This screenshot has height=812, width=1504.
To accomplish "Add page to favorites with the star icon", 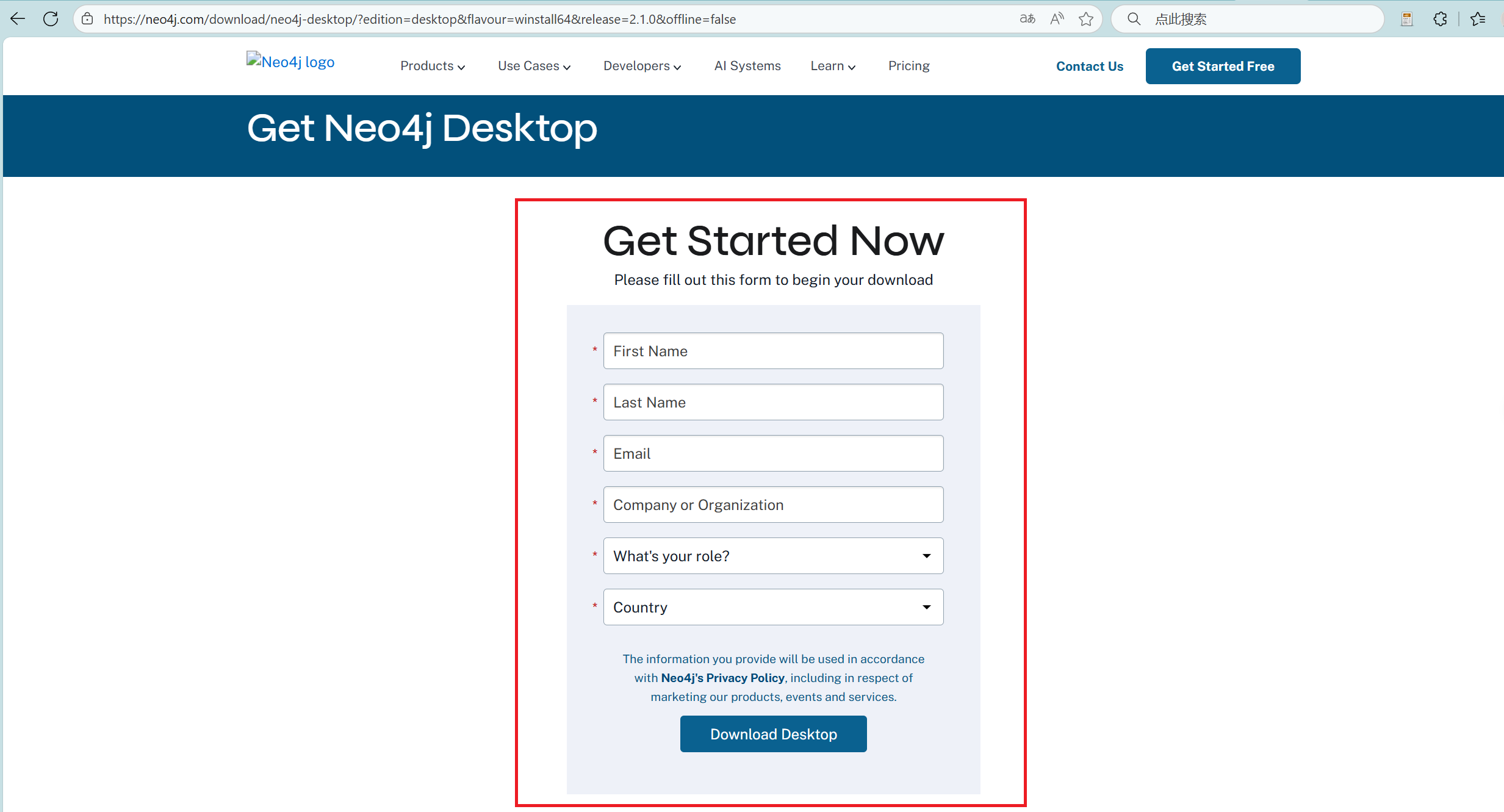I will (1086, 19).
